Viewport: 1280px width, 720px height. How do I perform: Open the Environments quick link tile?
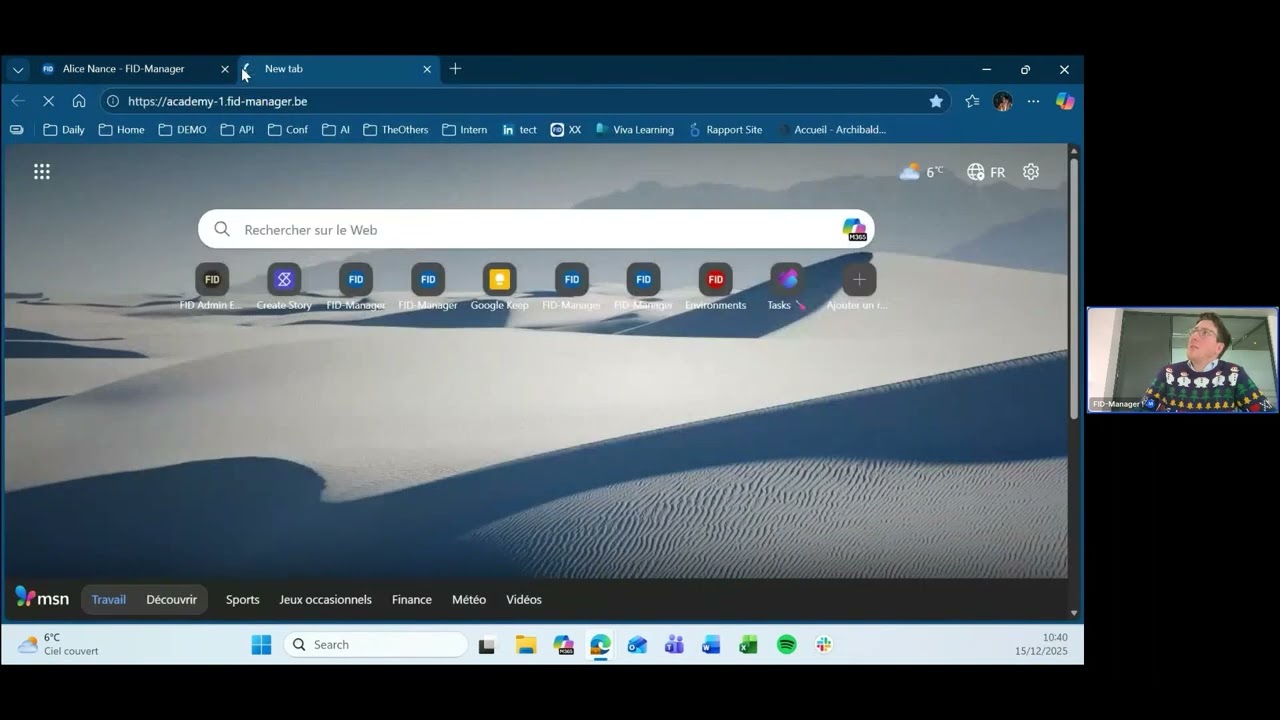715,288
